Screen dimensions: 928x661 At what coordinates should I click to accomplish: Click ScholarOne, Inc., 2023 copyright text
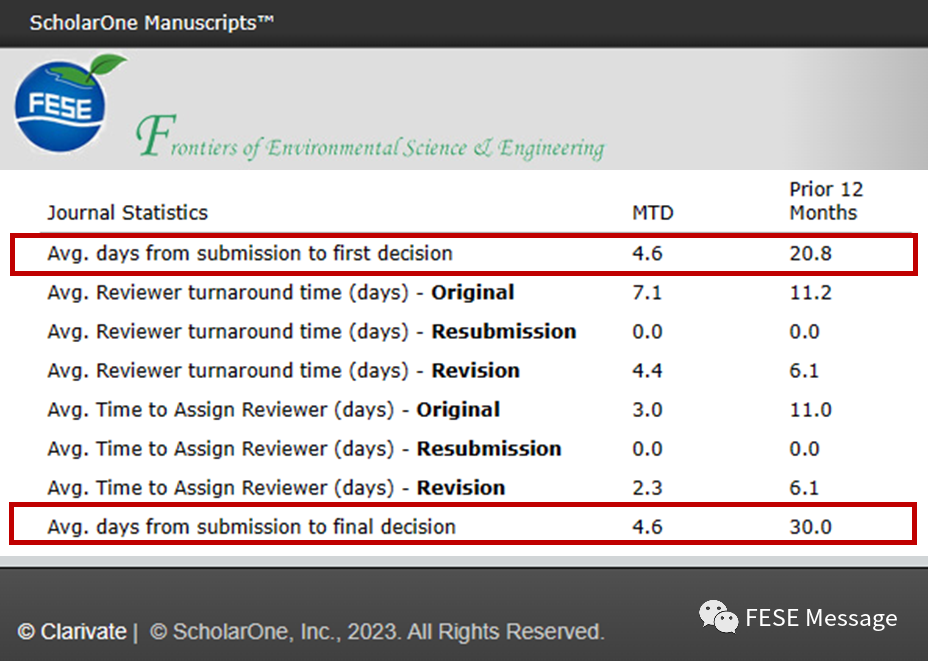point(377,632)
